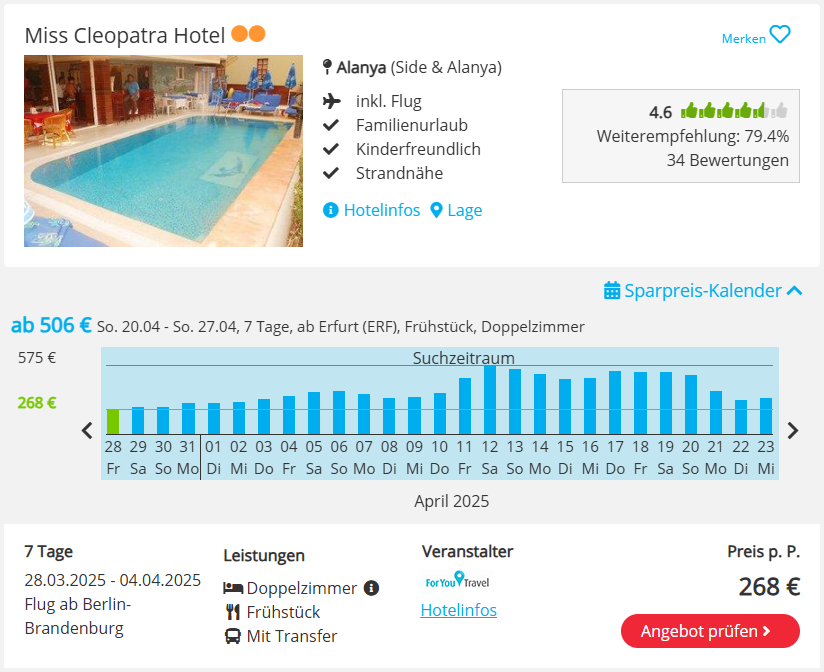Click the For You Travel logo
This screenshot has height=672, width=824.
[457, 580]
